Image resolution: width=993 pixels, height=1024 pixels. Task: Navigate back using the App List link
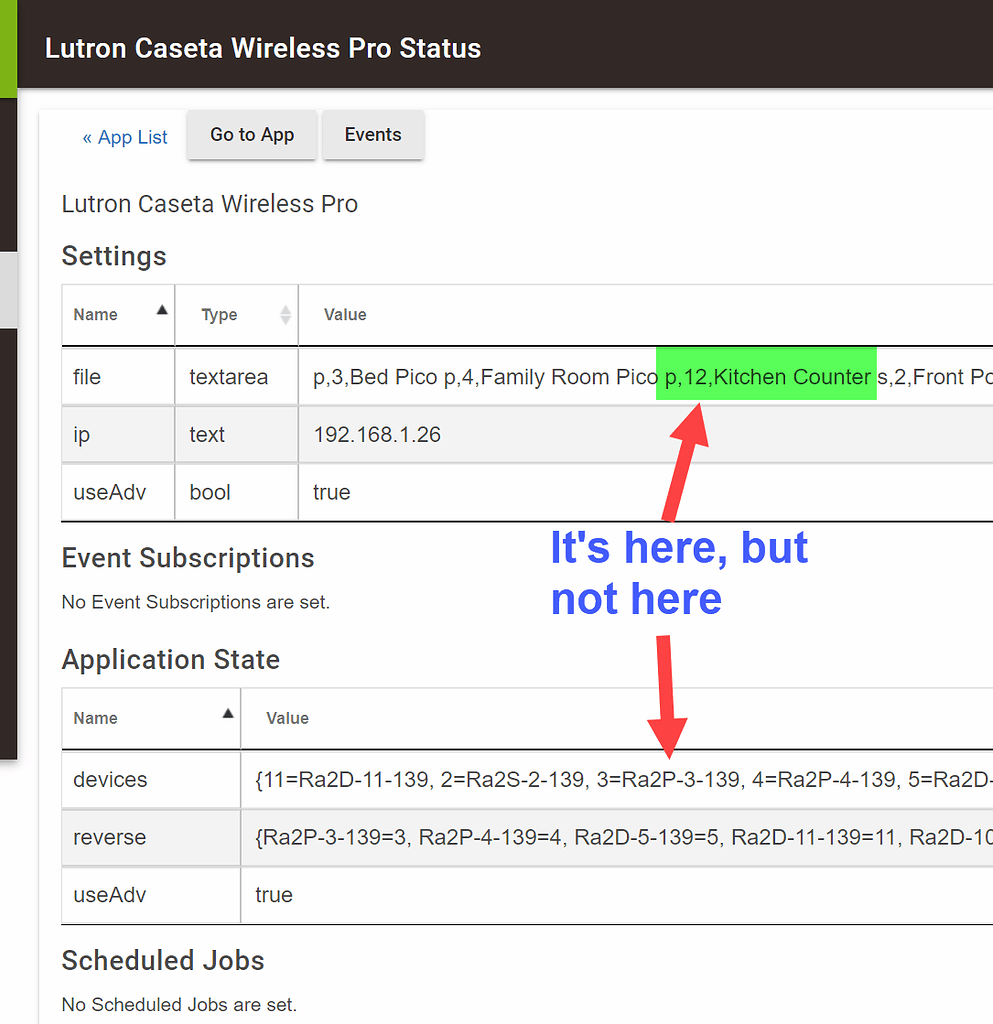pyautogui.click(x=125, y=137)
